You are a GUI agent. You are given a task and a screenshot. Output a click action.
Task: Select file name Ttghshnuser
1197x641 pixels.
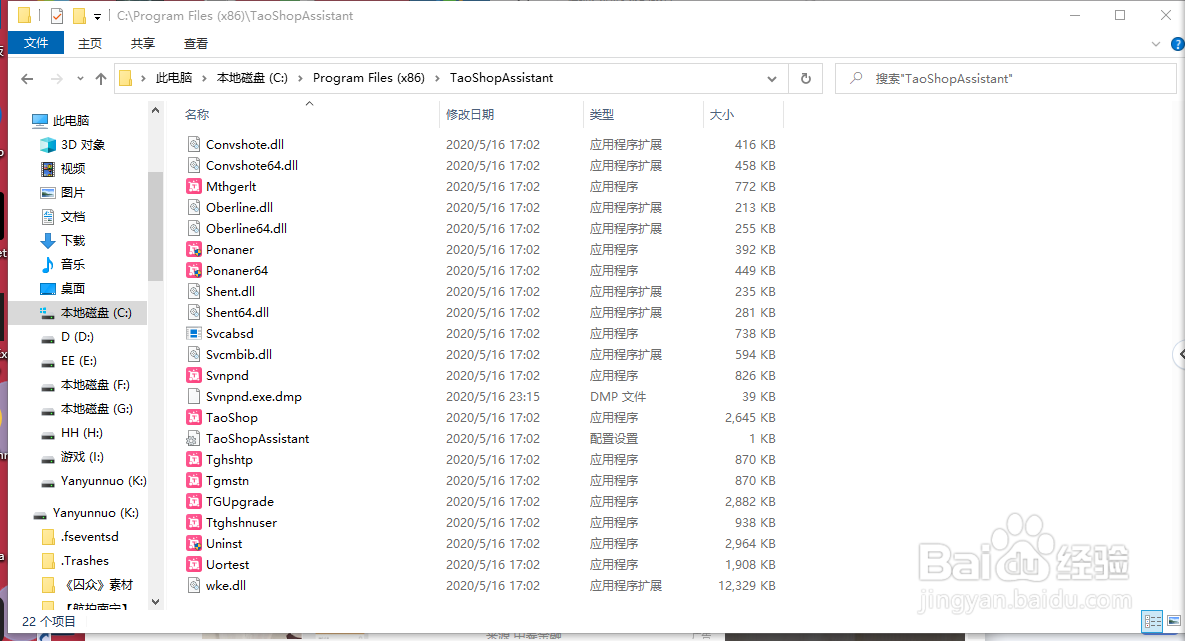coord(241,523)
